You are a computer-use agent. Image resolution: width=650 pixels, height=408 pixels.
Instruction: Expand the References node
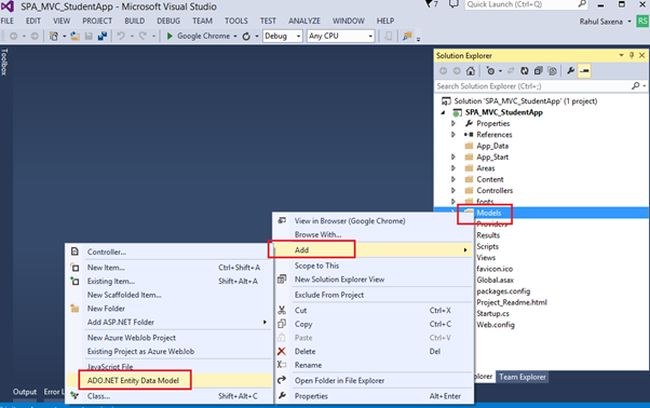pyautogui.click(x=453, y=134)
